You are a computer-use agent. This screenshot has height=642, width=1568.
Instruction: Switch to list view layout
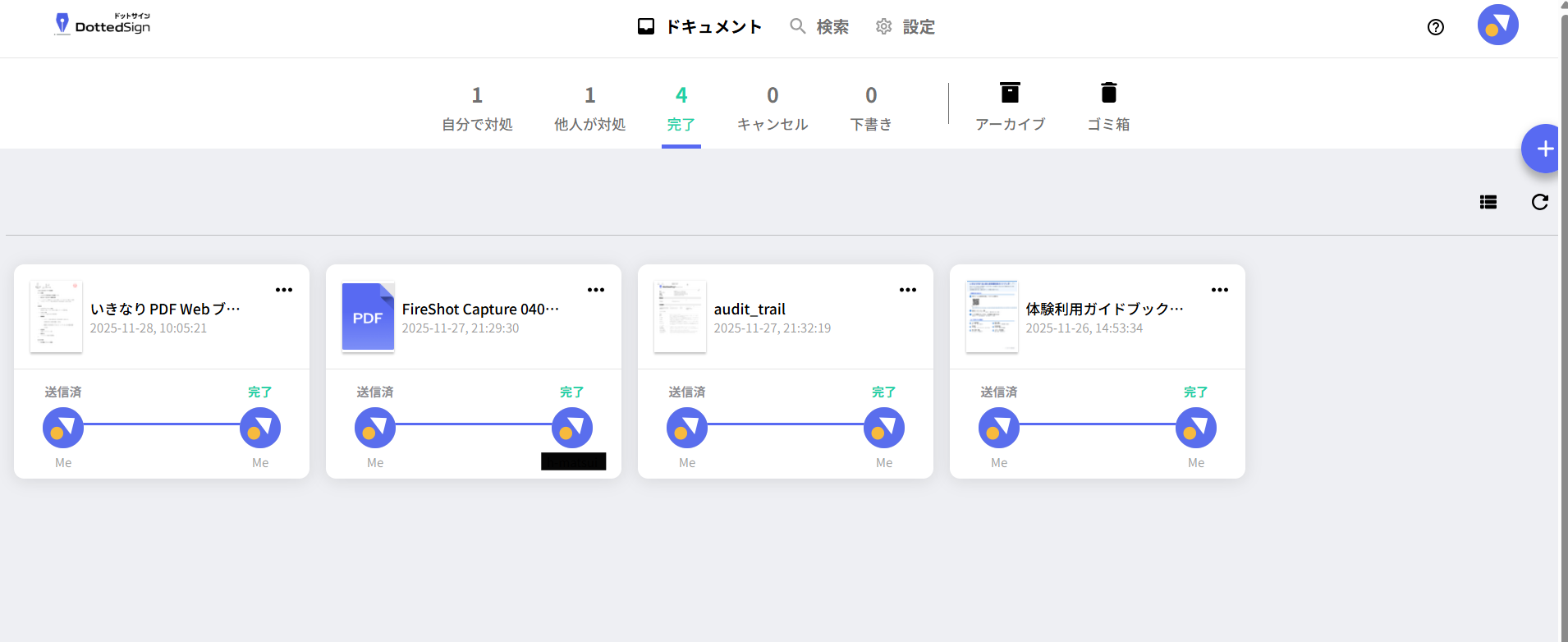click(1488, 202)
